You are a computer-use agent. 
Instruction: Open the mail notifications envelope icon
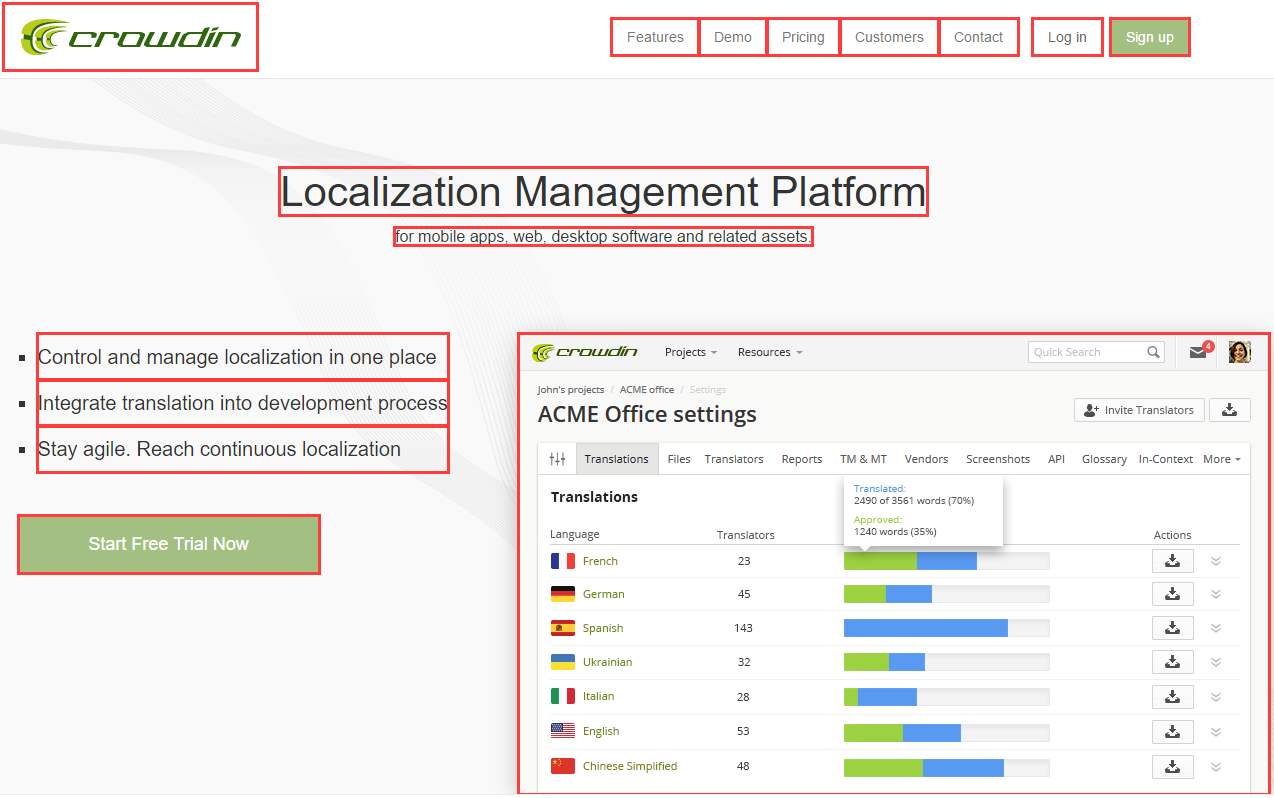1197,352
